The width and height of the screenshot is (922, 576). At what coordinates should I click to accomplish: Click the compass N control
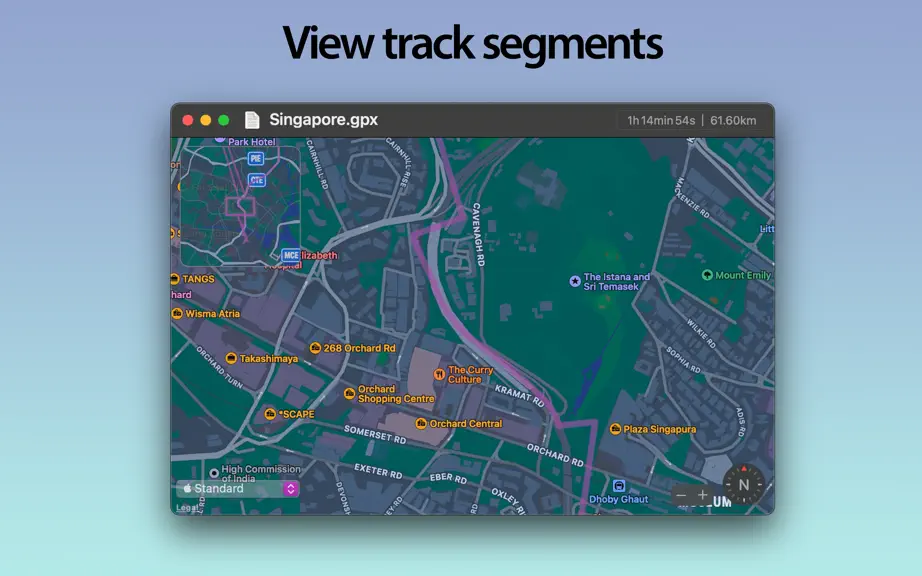(744, 484)
